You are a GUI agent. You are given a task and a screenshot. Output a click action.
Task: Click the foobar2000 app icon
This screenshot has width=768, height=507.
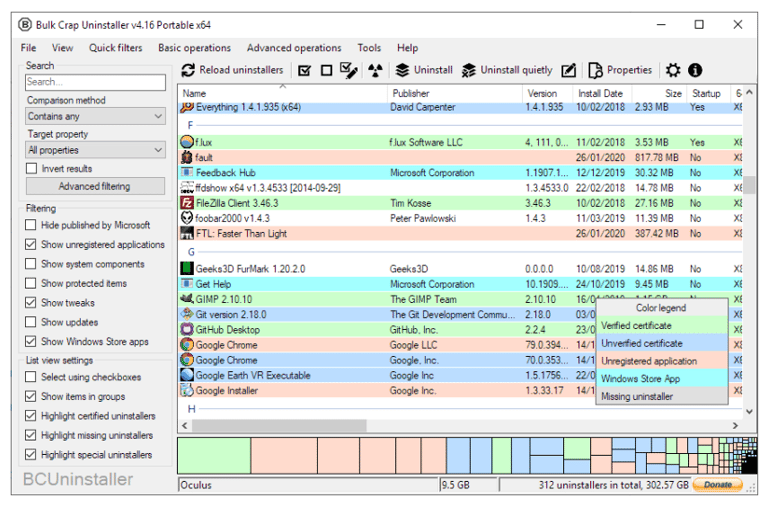(187, 218)
